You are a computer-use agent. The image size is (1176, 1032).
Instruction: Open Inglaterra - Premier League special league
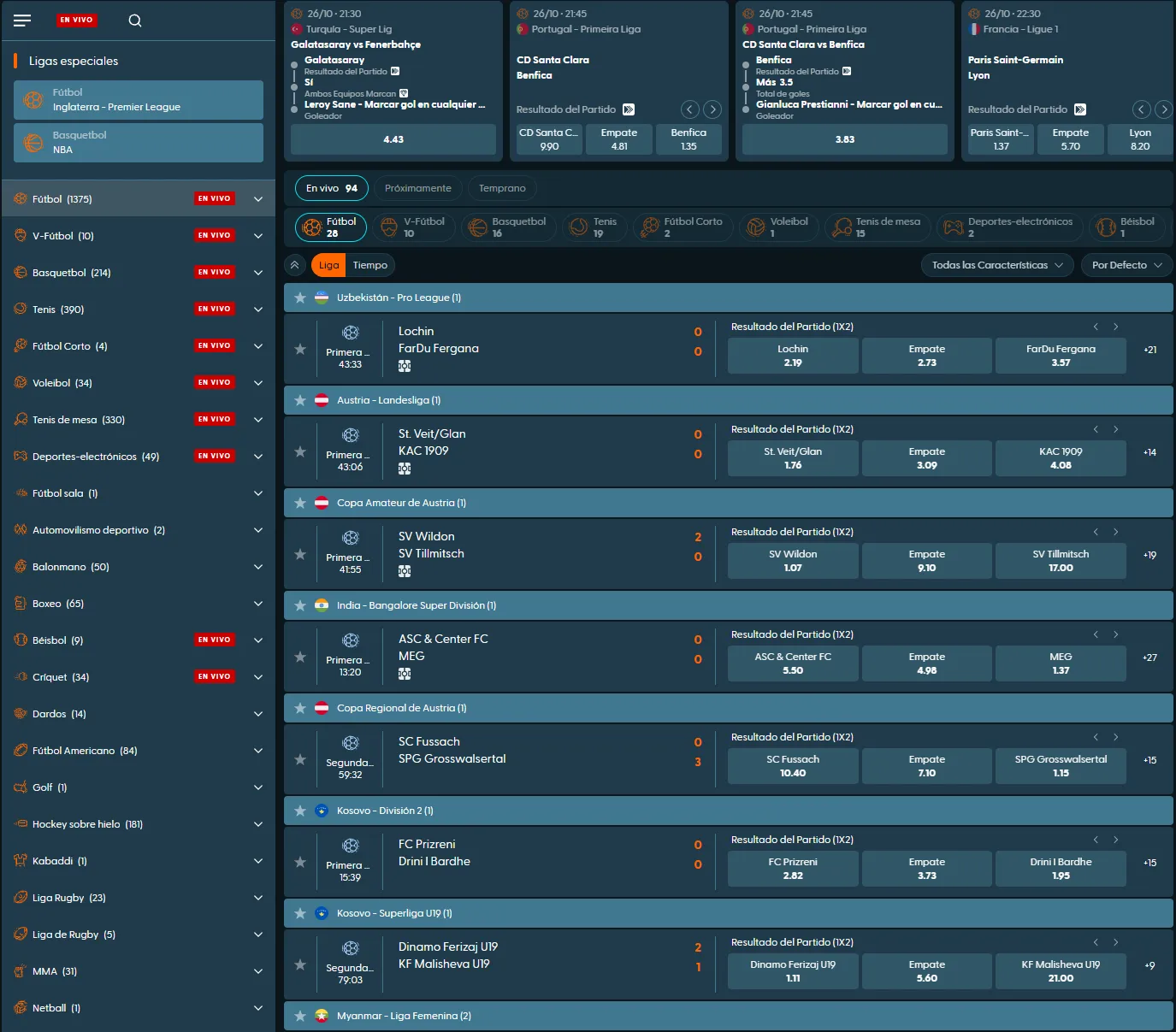point(139,100)
